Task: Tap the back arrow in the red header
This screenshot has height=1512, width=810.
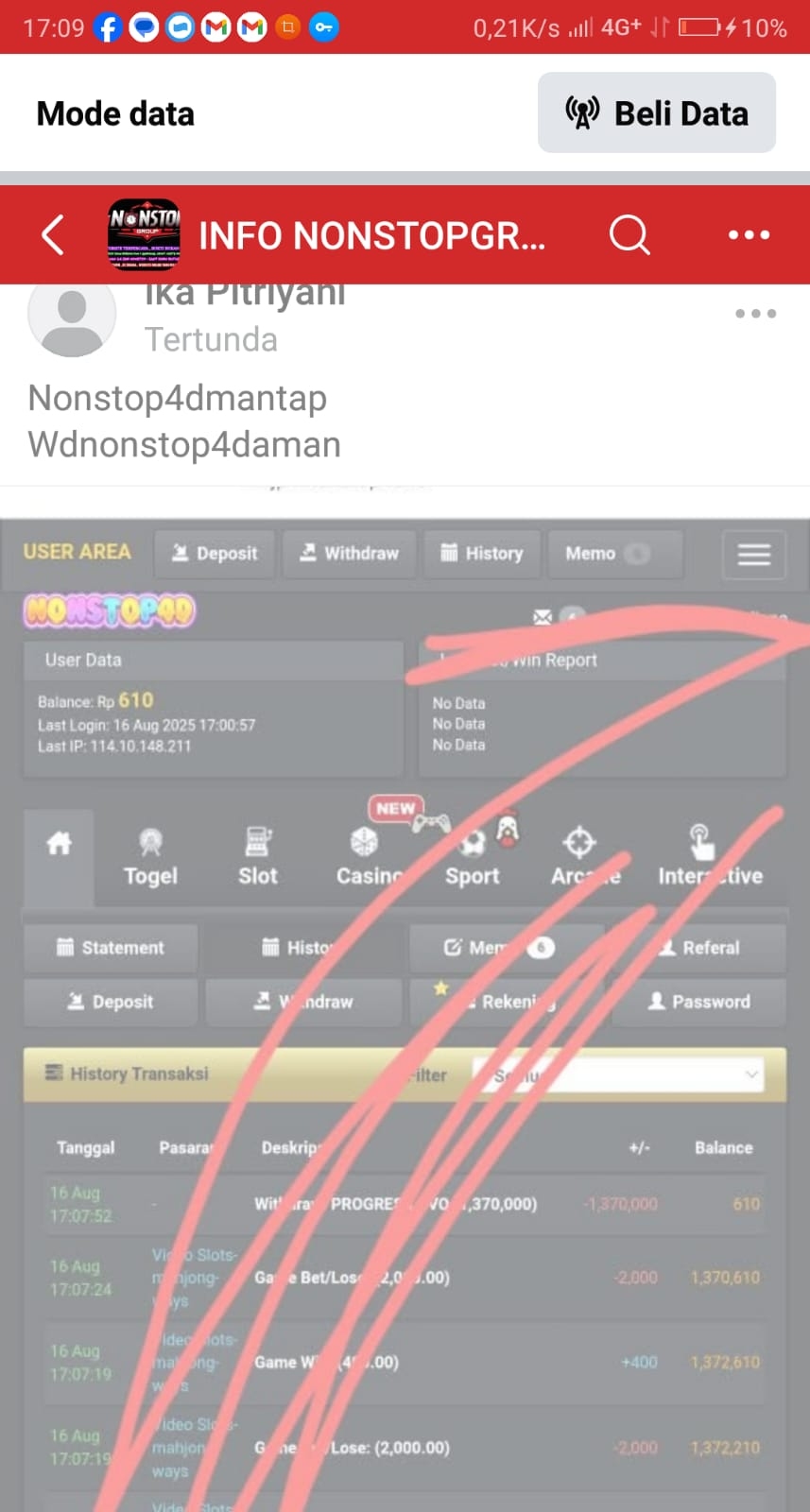Action: [x=53, y=234]
